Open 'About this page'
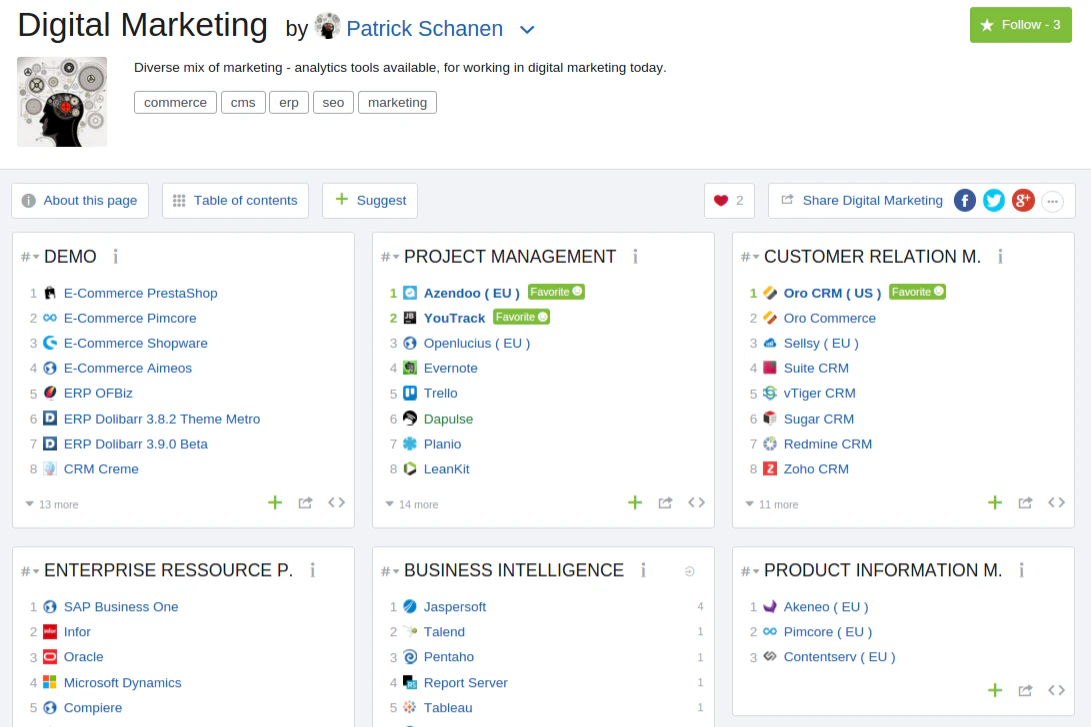This screenshot has width=1091, height=727. (x=79, y=200)
